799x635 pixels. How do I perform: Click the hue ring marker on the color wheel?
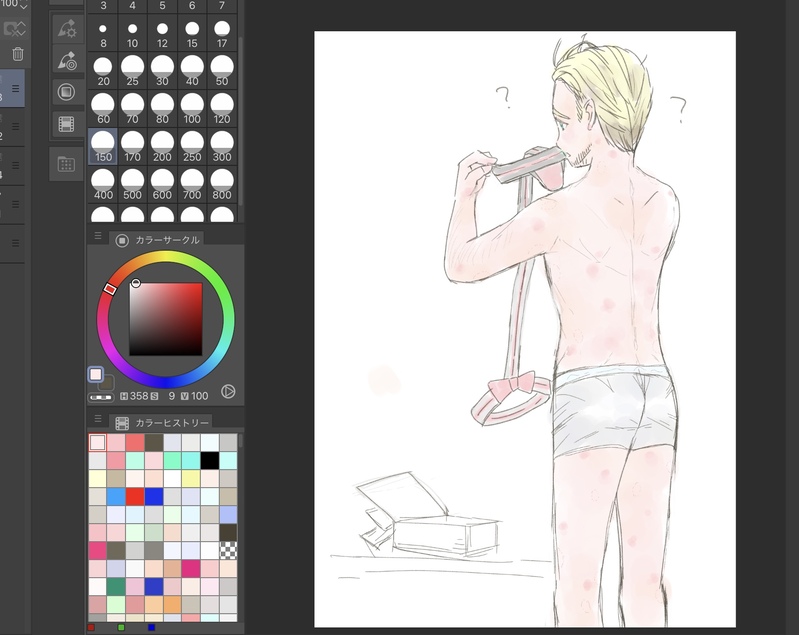point(110,289)
